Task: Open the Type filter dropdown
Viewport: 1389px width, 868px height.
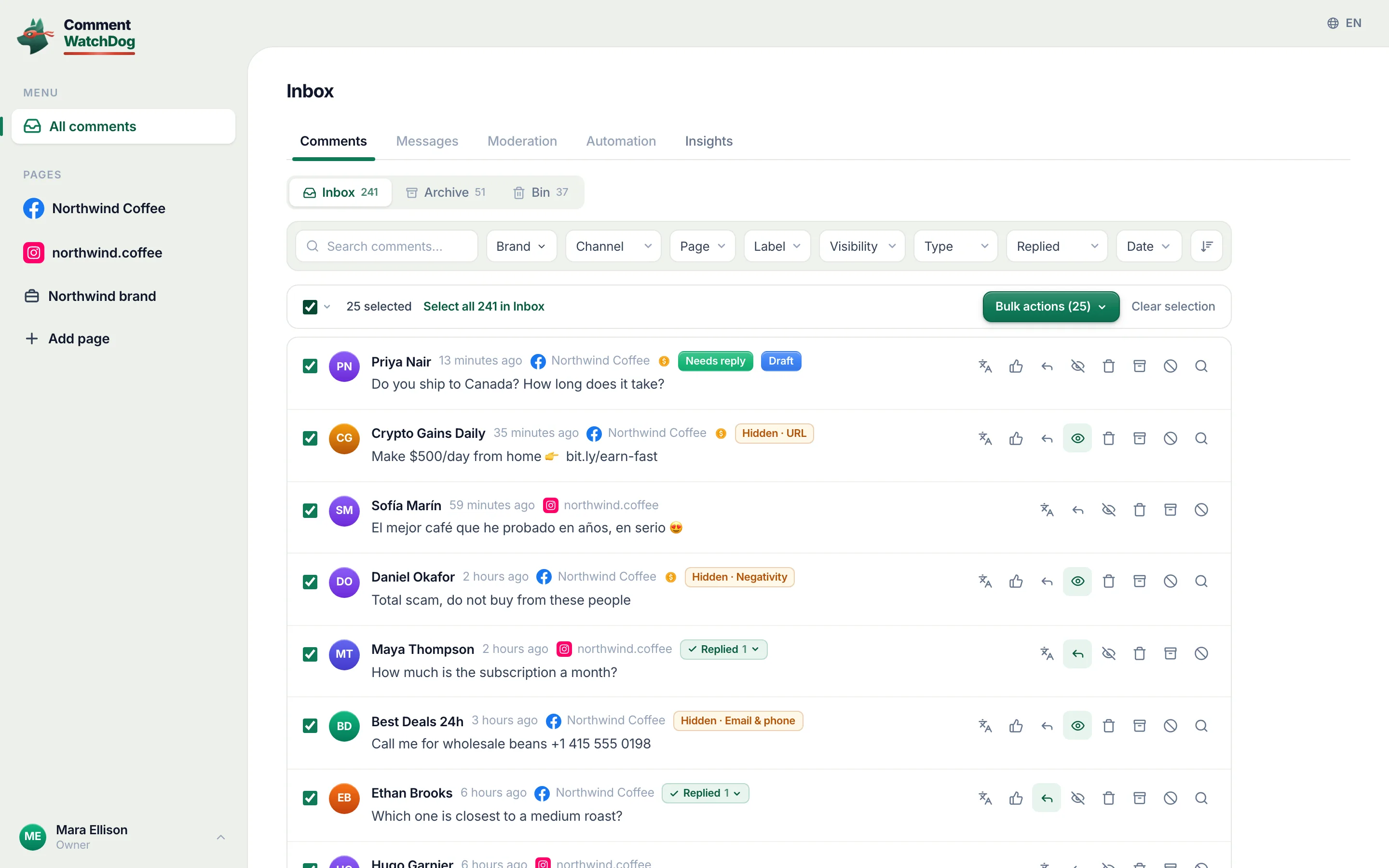Action: pos(955,246)
